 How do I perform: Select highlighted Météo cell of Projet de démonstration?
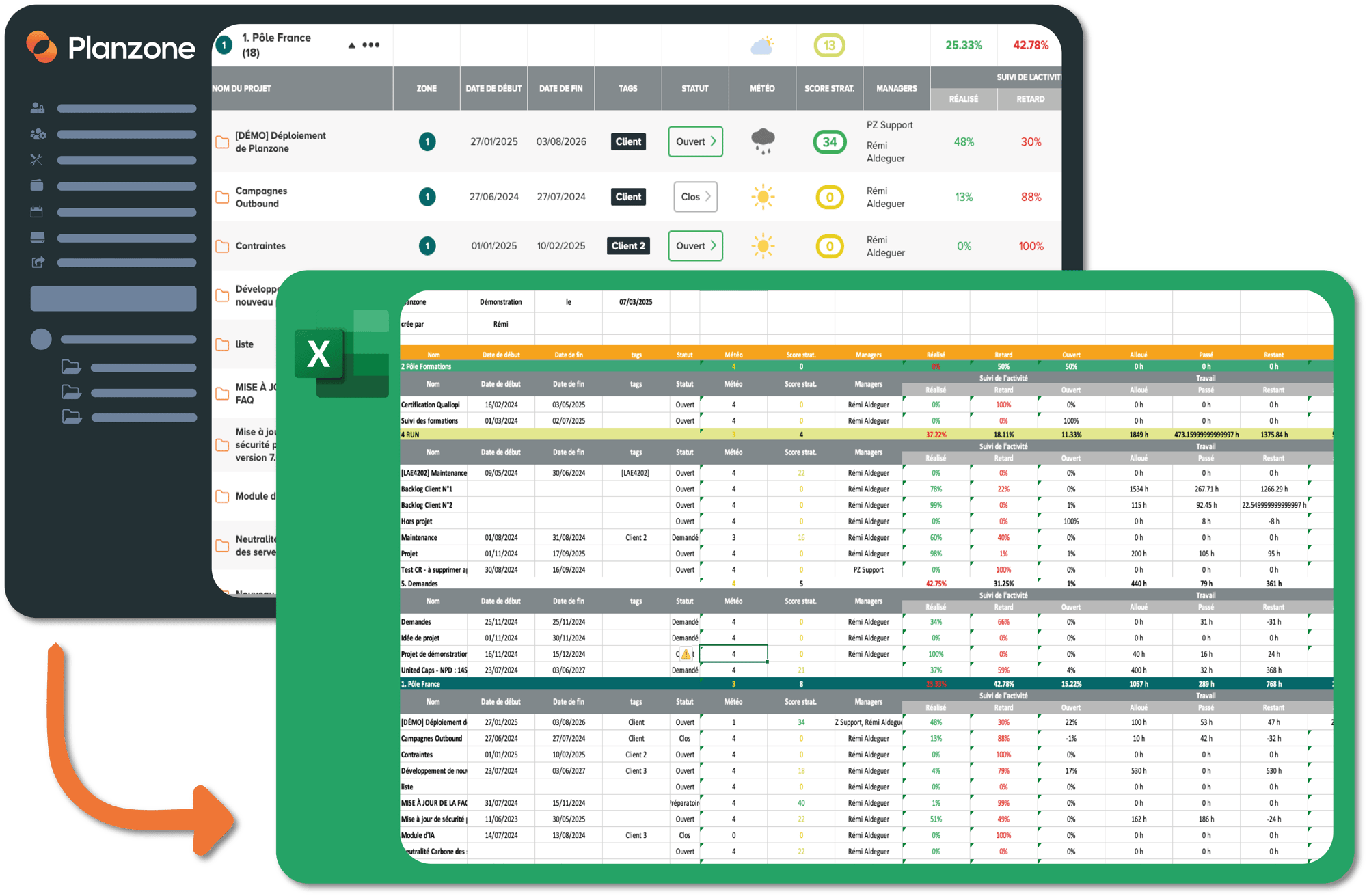coord(733,654)
